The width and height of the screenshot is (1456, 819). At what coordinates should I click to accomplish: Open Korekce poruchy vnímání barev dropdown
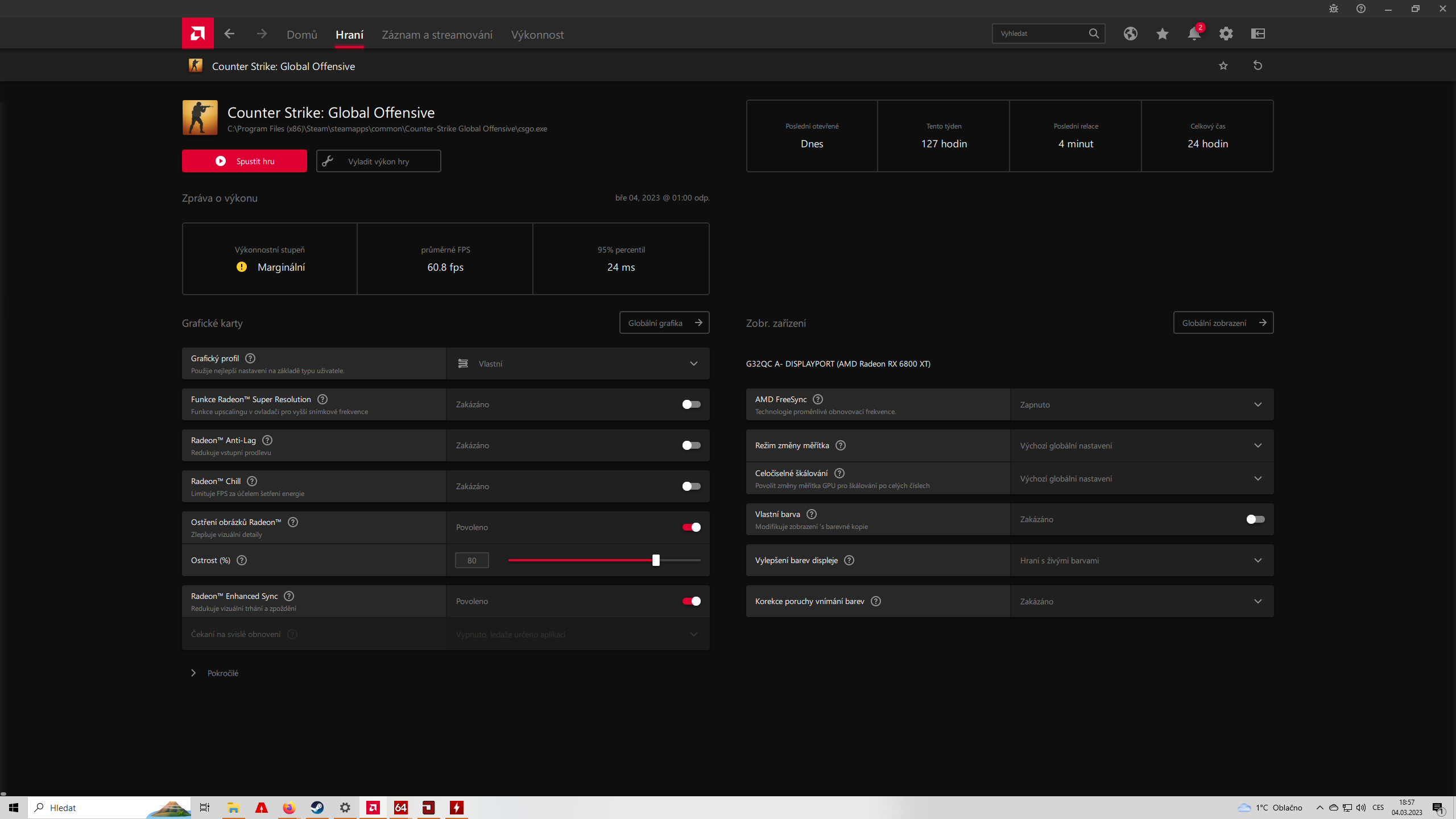[x=1142, y=601]
